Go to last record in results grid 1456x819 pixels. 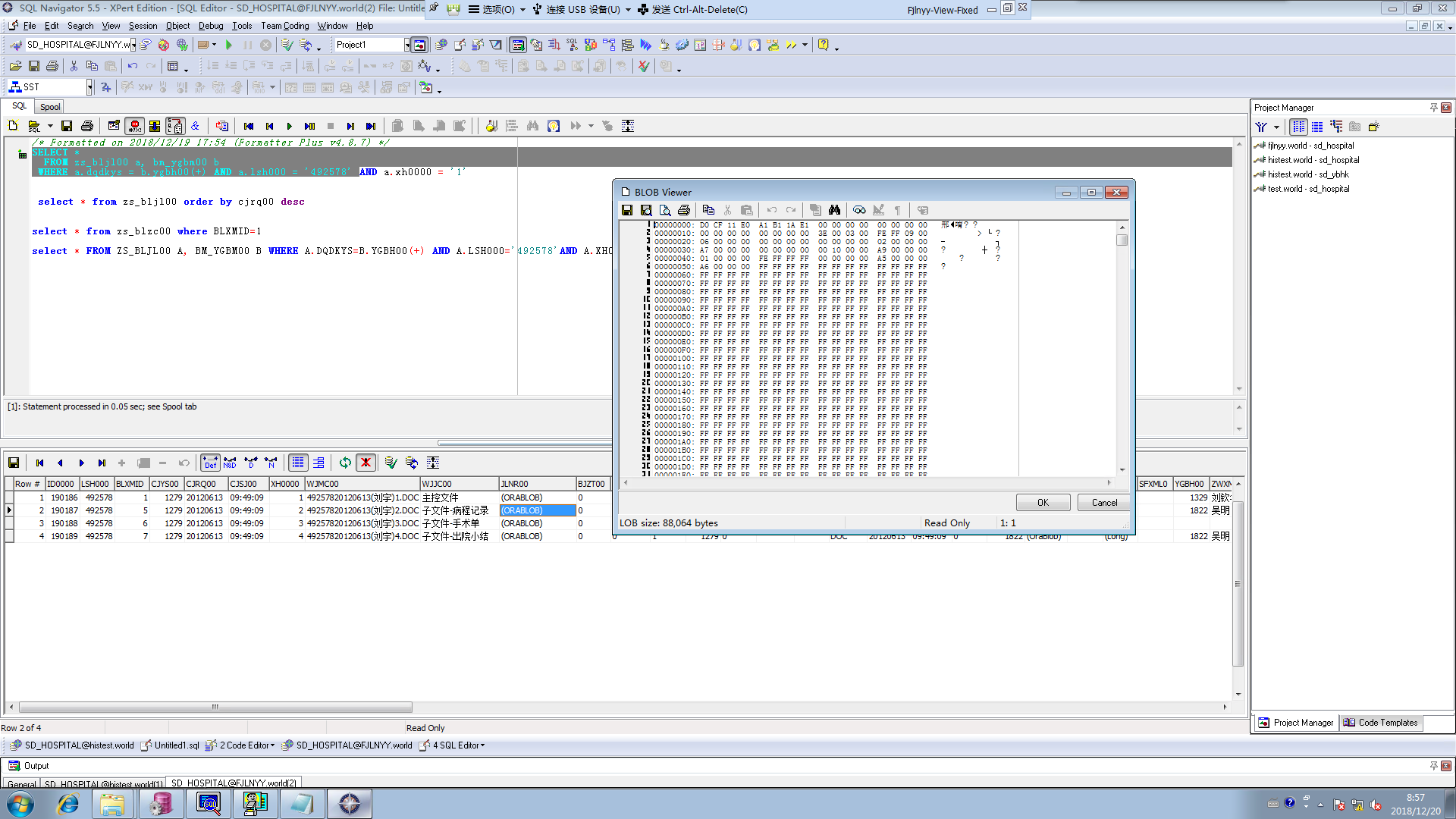[x=102, y=463]
